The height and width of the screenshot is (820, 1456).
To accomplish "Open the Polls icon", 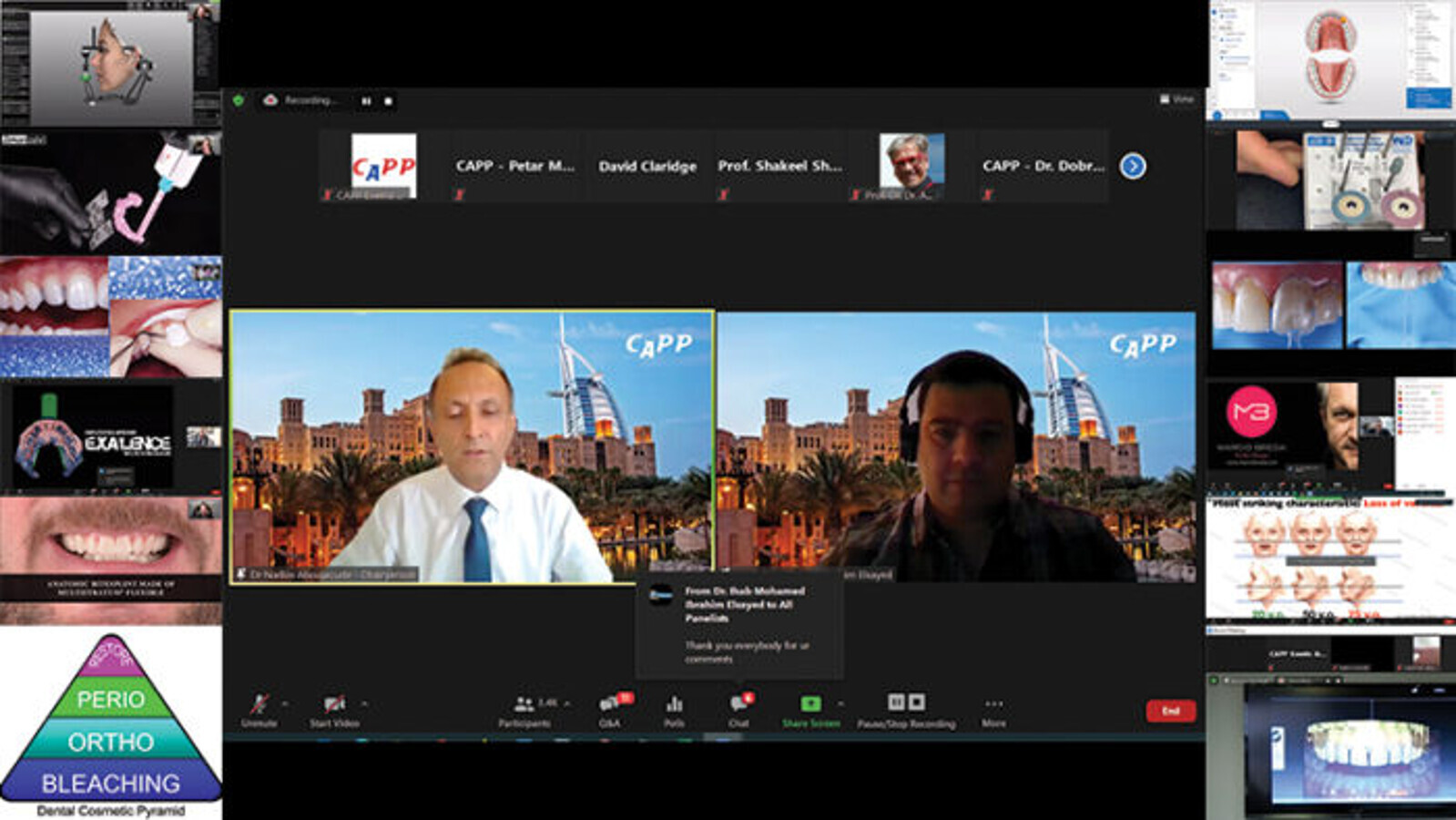I will 674,704.
